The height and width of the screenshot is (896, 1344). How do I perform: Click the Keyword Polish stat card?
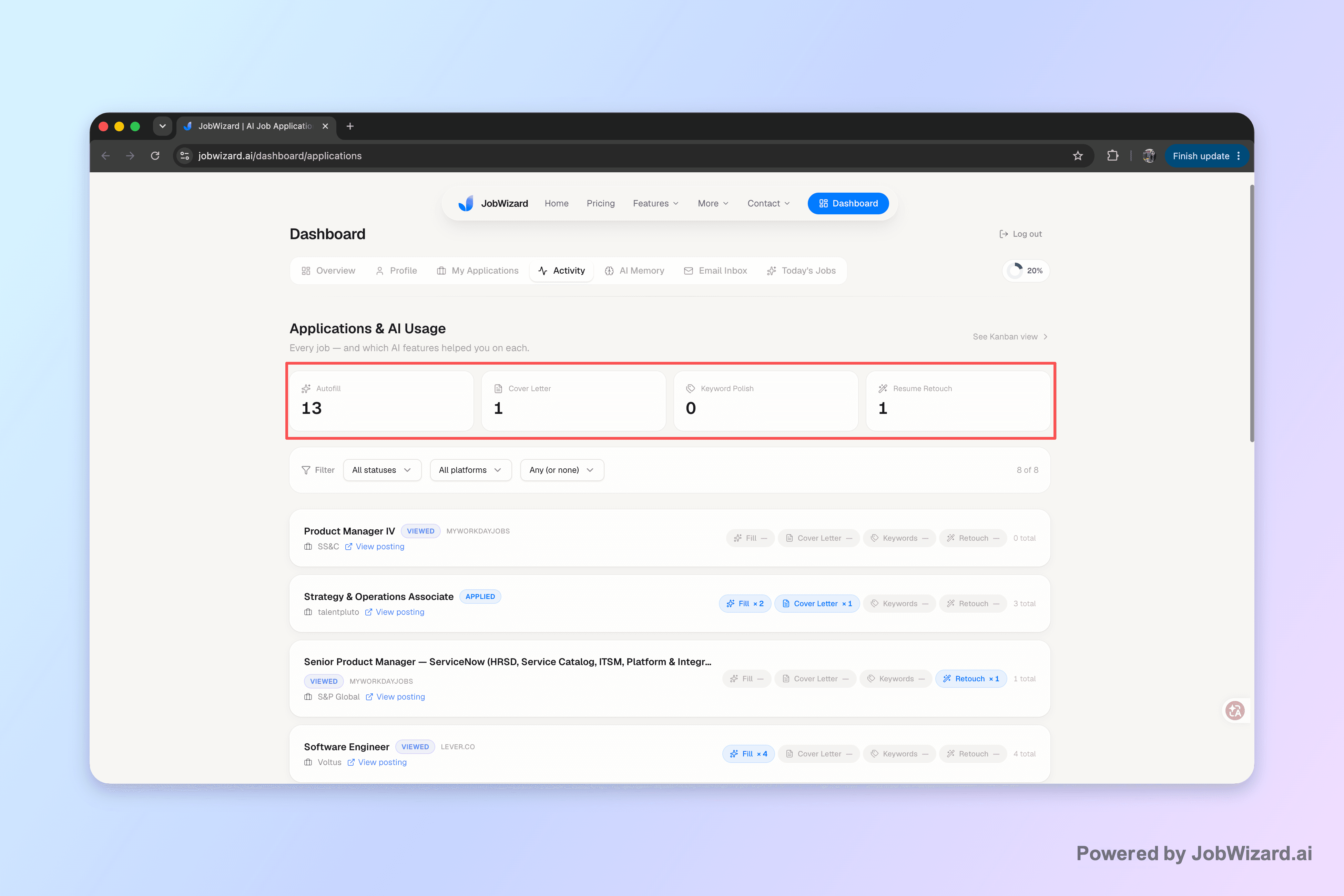point(766,401)
